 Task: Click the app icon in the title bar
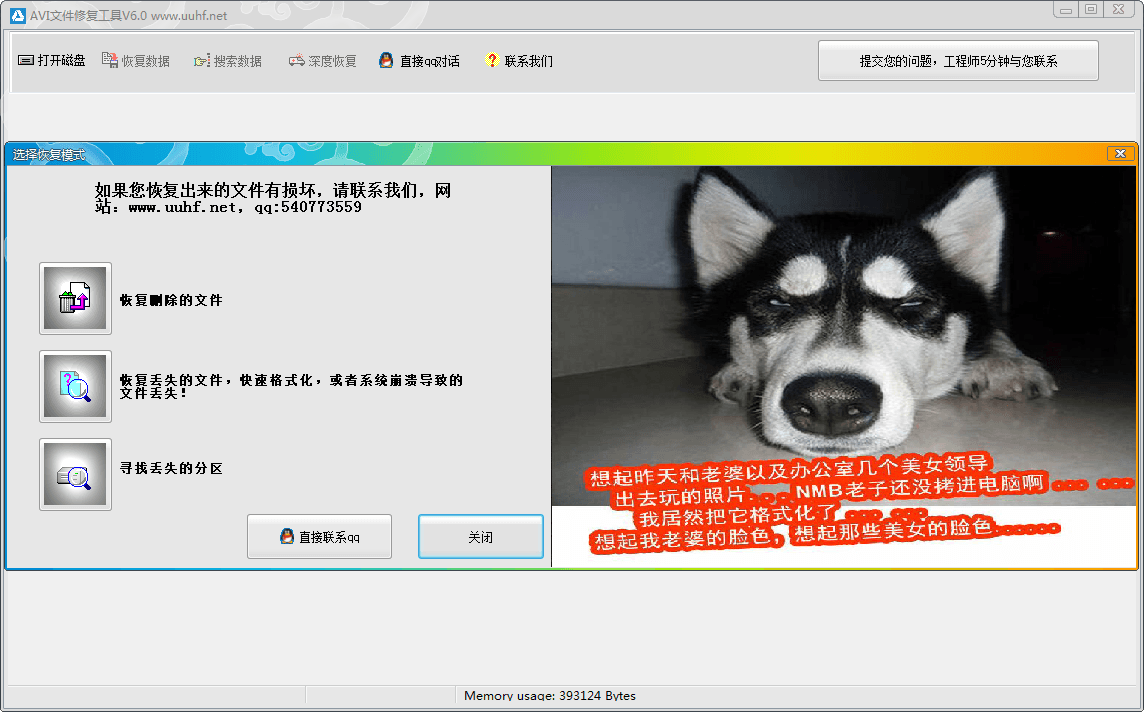pos(17,15)
